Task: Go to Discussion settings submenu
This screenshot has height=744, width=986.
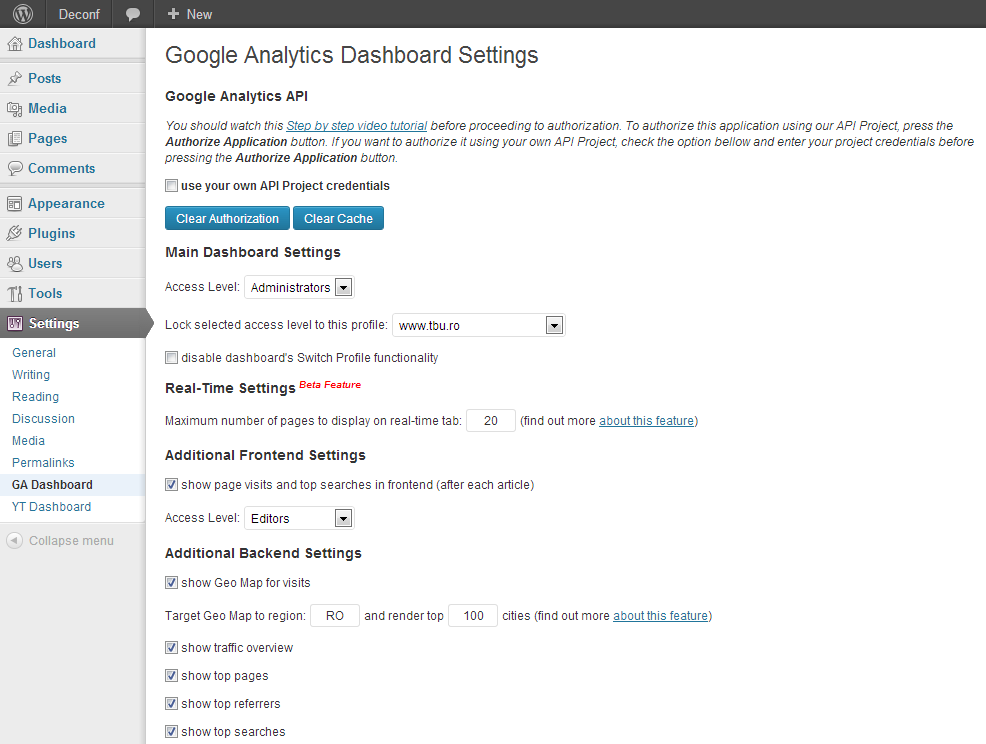Action: [43, 419]
